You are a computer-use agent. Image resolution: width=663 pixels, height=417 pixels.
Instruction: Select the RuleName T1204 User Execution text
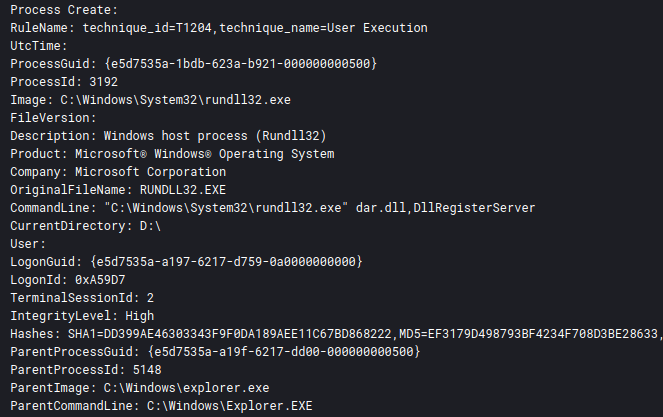tap(255, 28)
